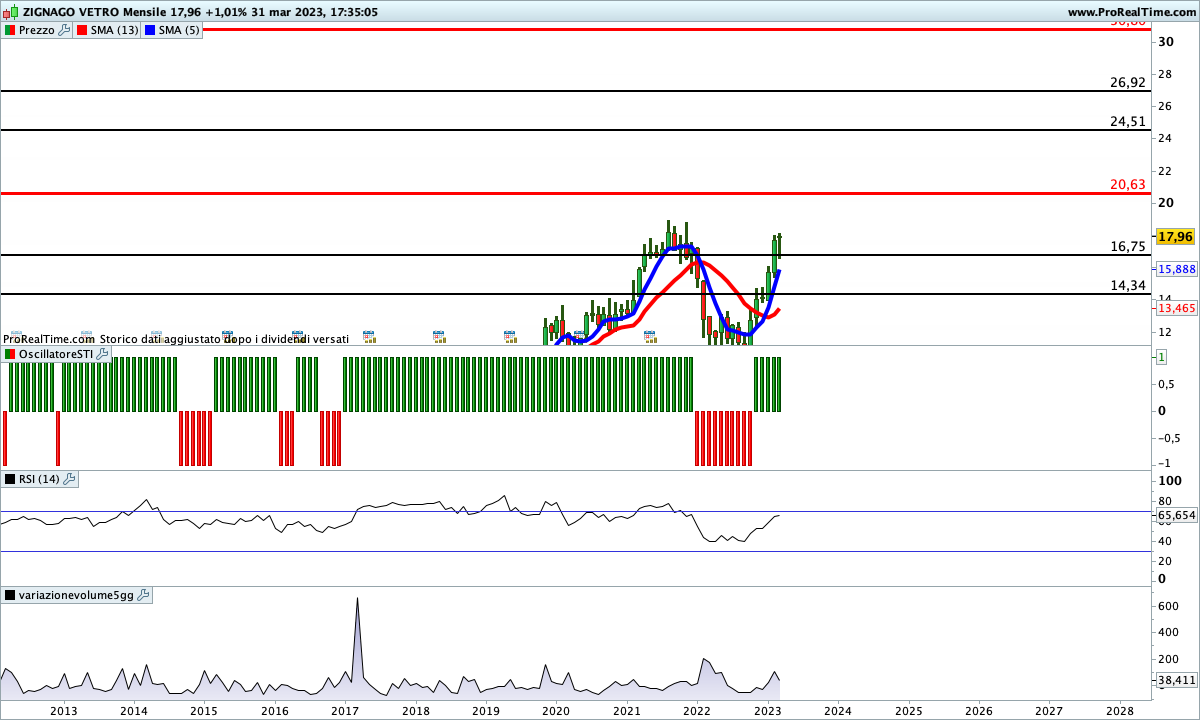
Task: Open the www.ProRealTime.com link
Action: pos(1131,12)
